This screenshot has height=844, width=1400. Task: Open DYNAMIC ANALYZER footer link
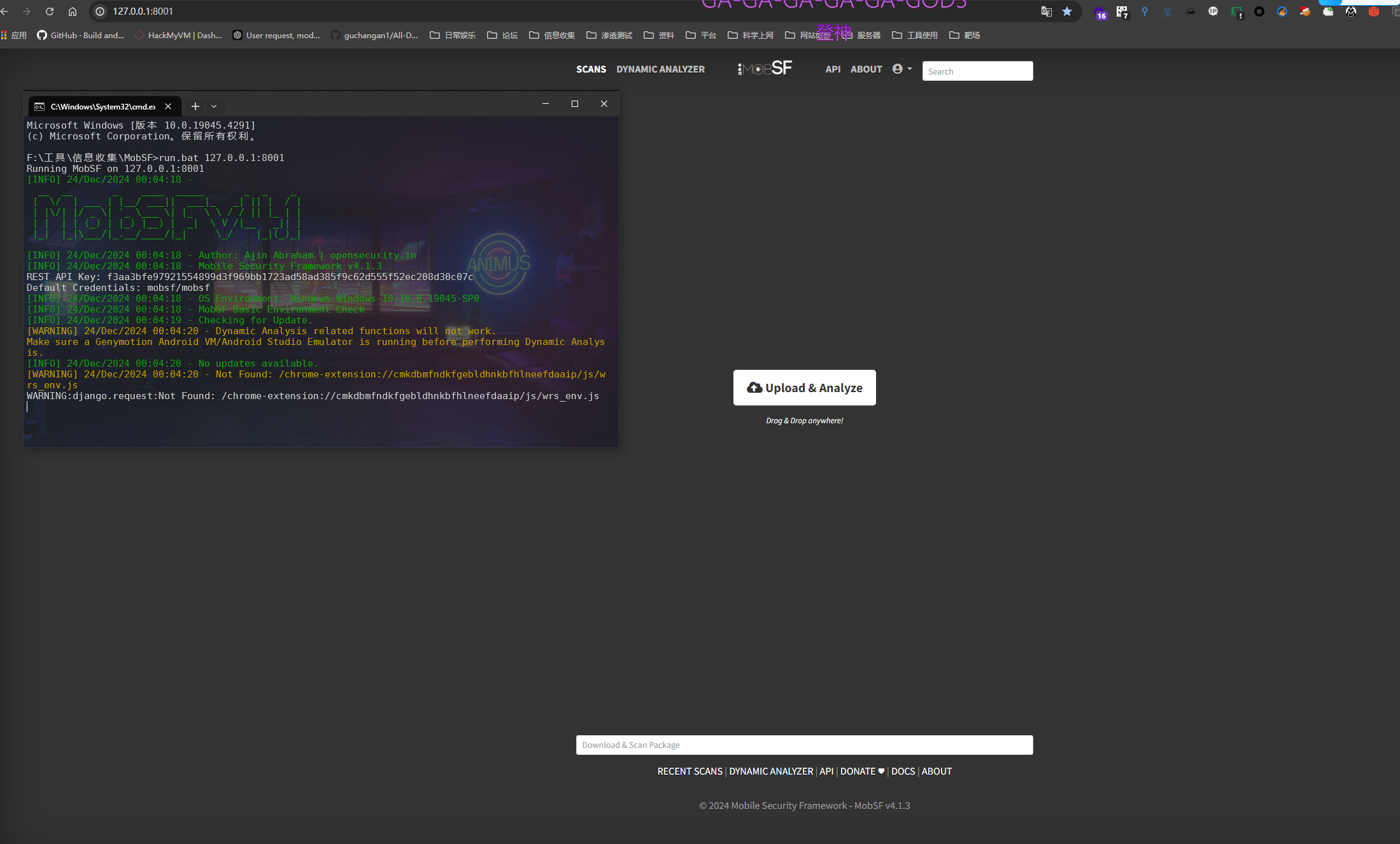[771, 771]
